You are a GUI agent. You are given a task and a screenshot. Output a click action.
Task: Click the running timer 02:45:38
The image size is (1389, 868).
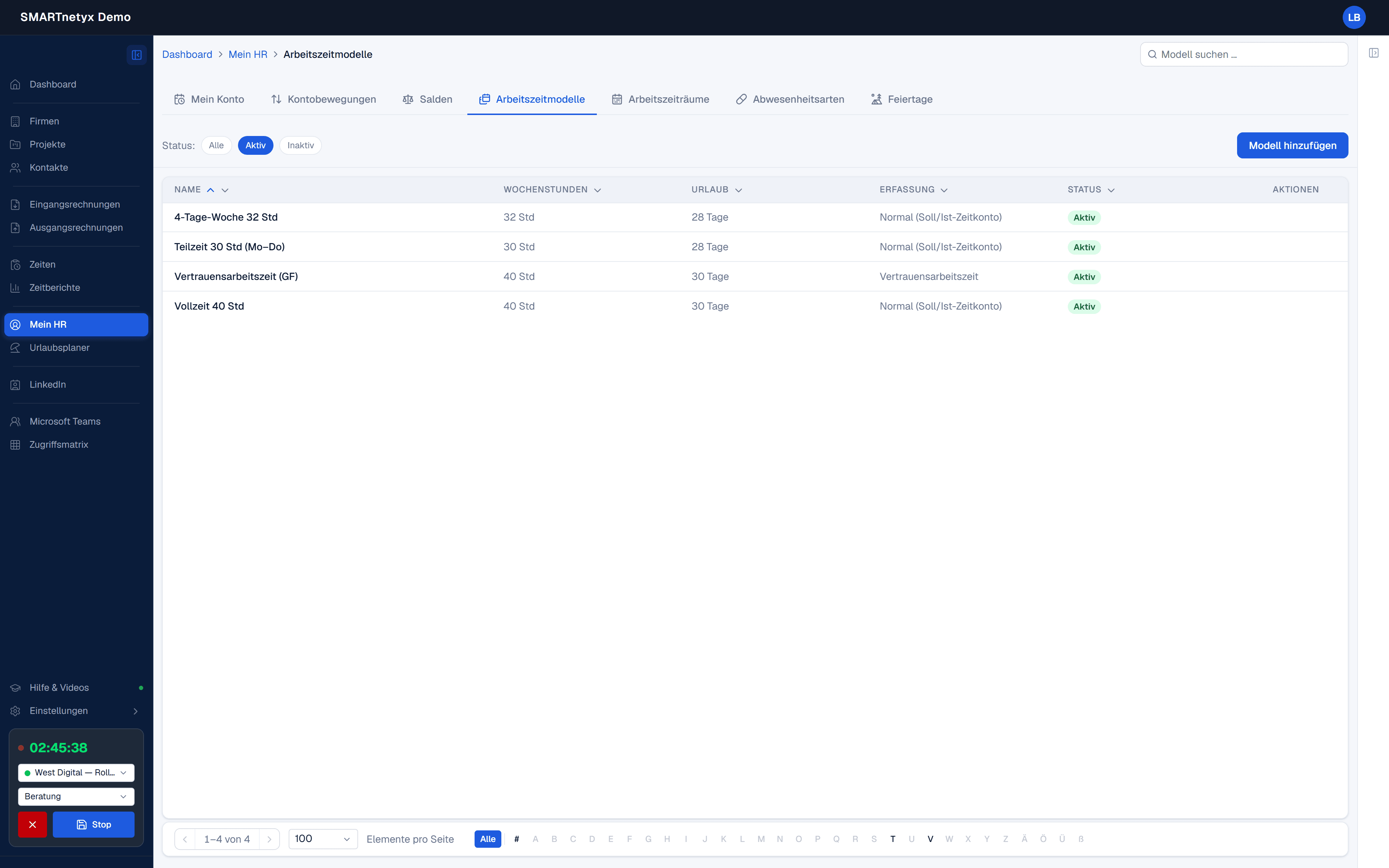point(59,748)
